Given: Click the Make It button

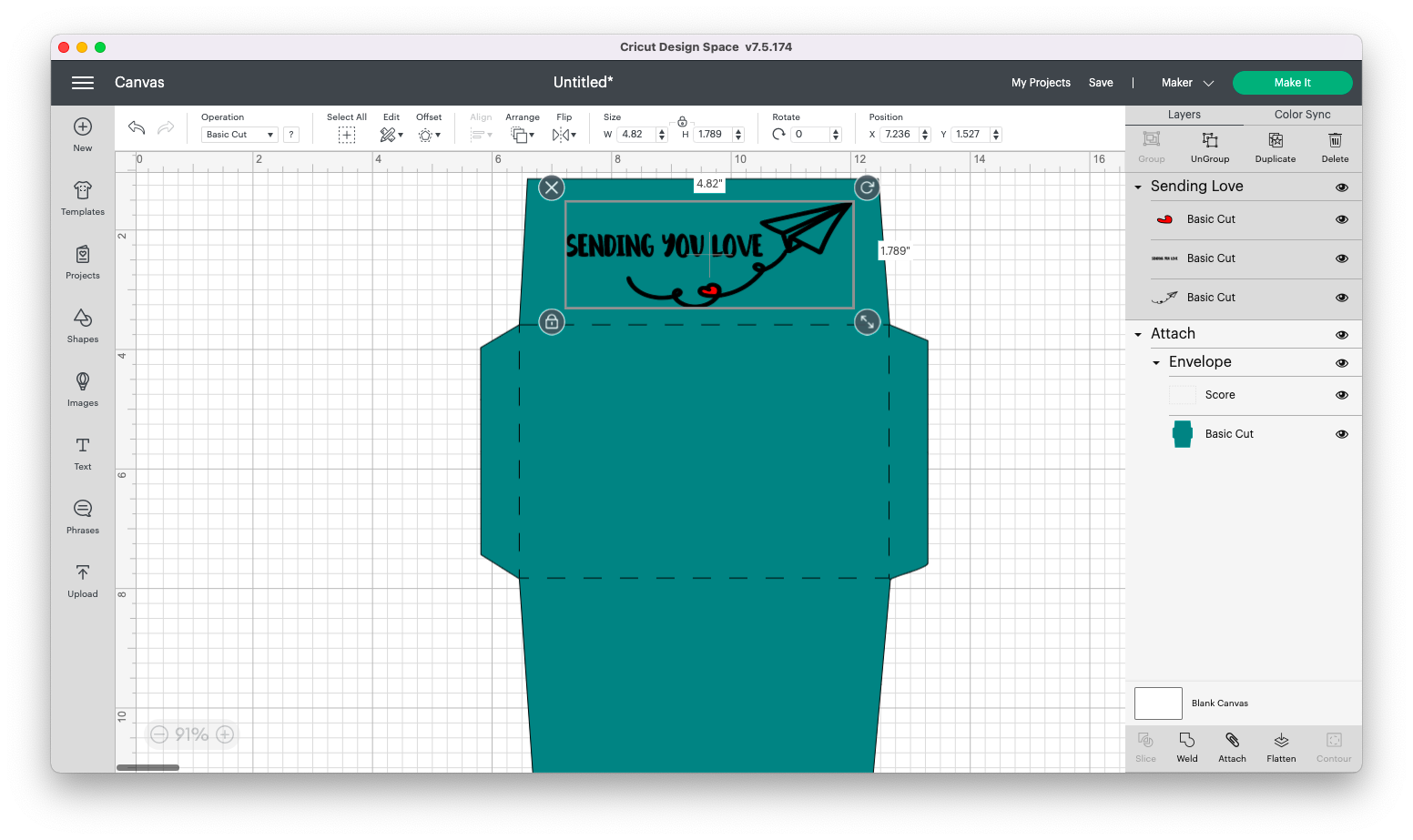Looking at the screenshot, I should pyautogui.click(x=1292, y=82).
